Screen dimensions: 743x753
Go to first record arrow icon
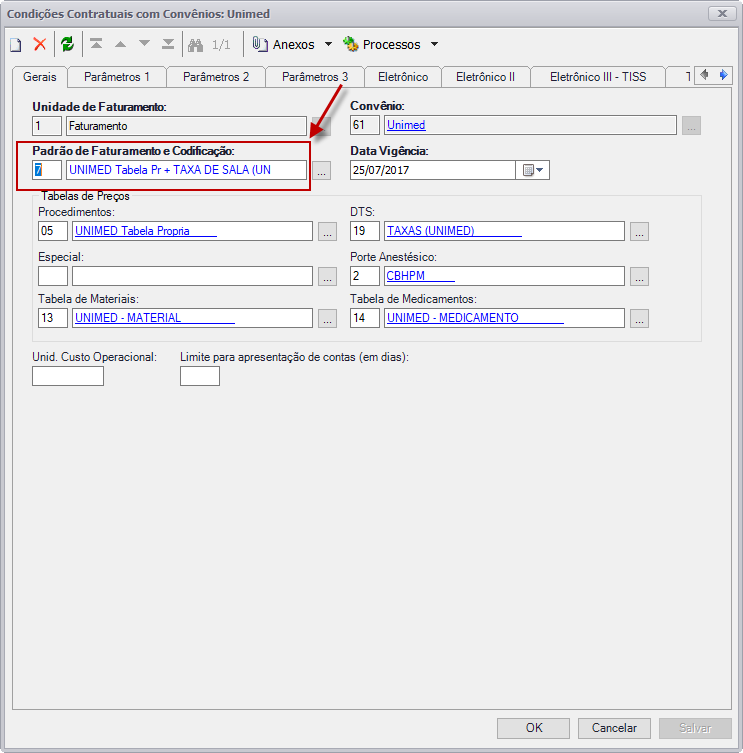[x=96, y=44]
